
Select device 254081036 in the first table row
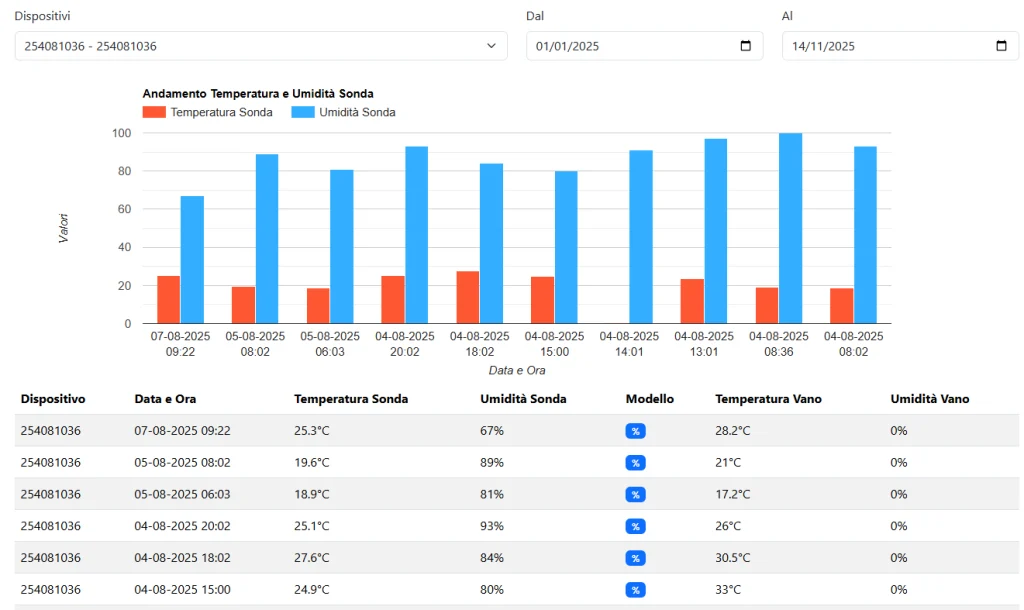coord(51,431)
